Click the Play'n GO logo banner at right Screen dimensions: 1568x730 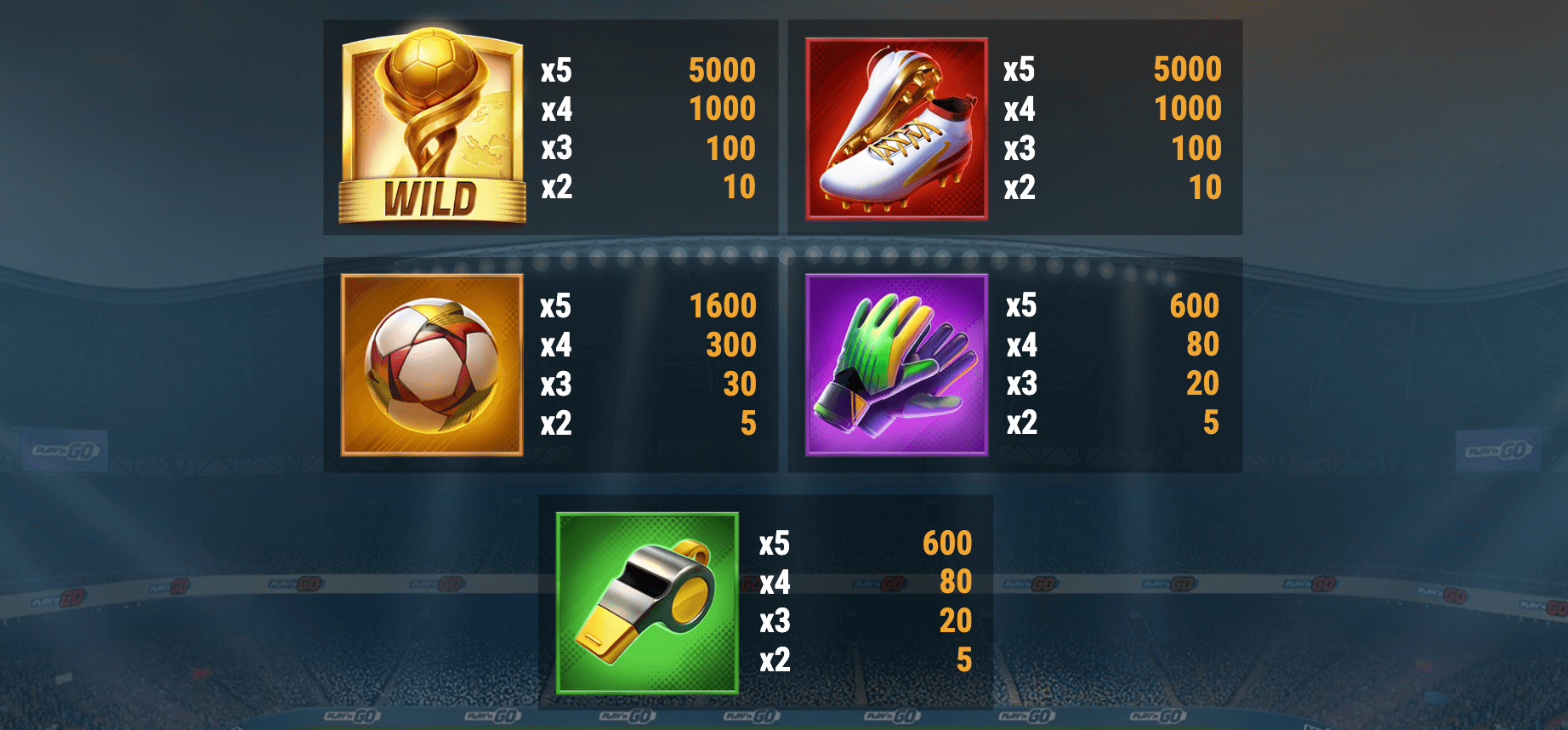coord(1499,451)
